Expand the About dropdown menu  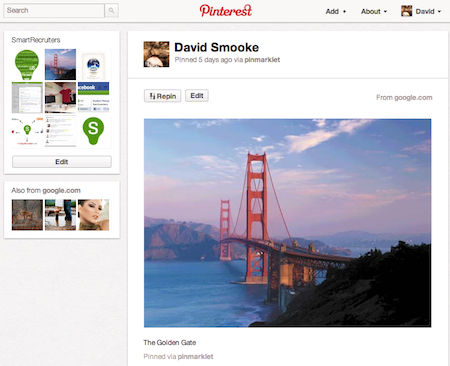(374, 11)
